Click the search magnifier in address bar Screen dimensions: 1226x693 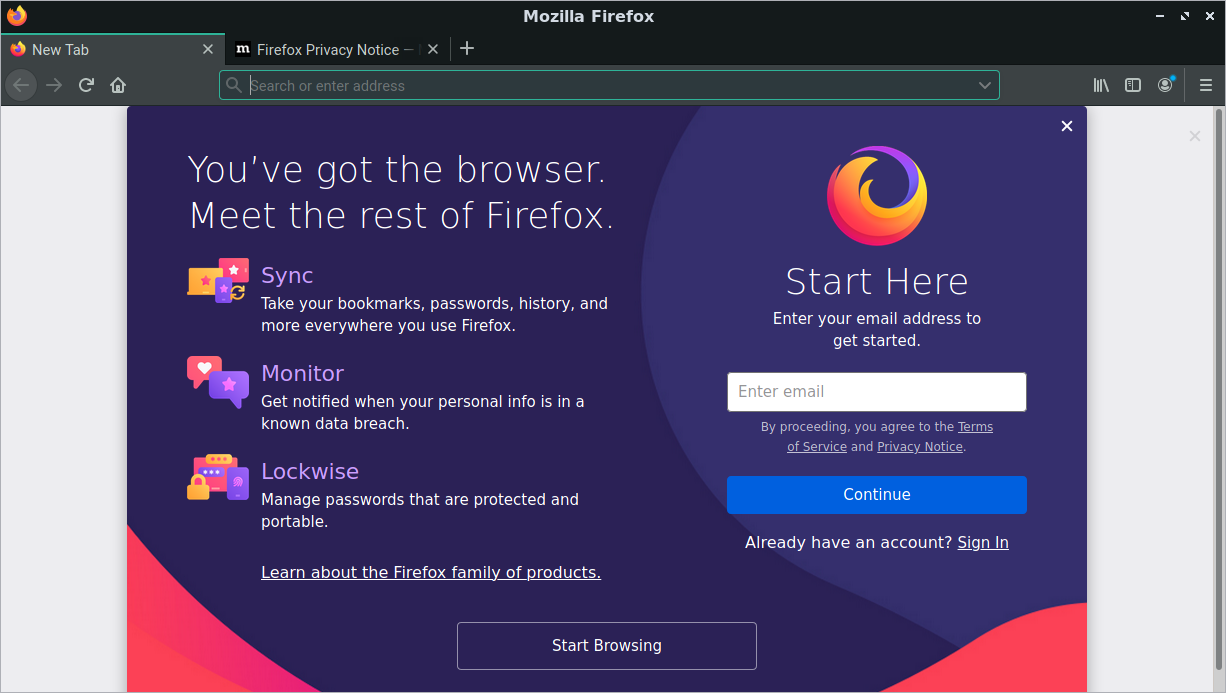tap(234, 85)
